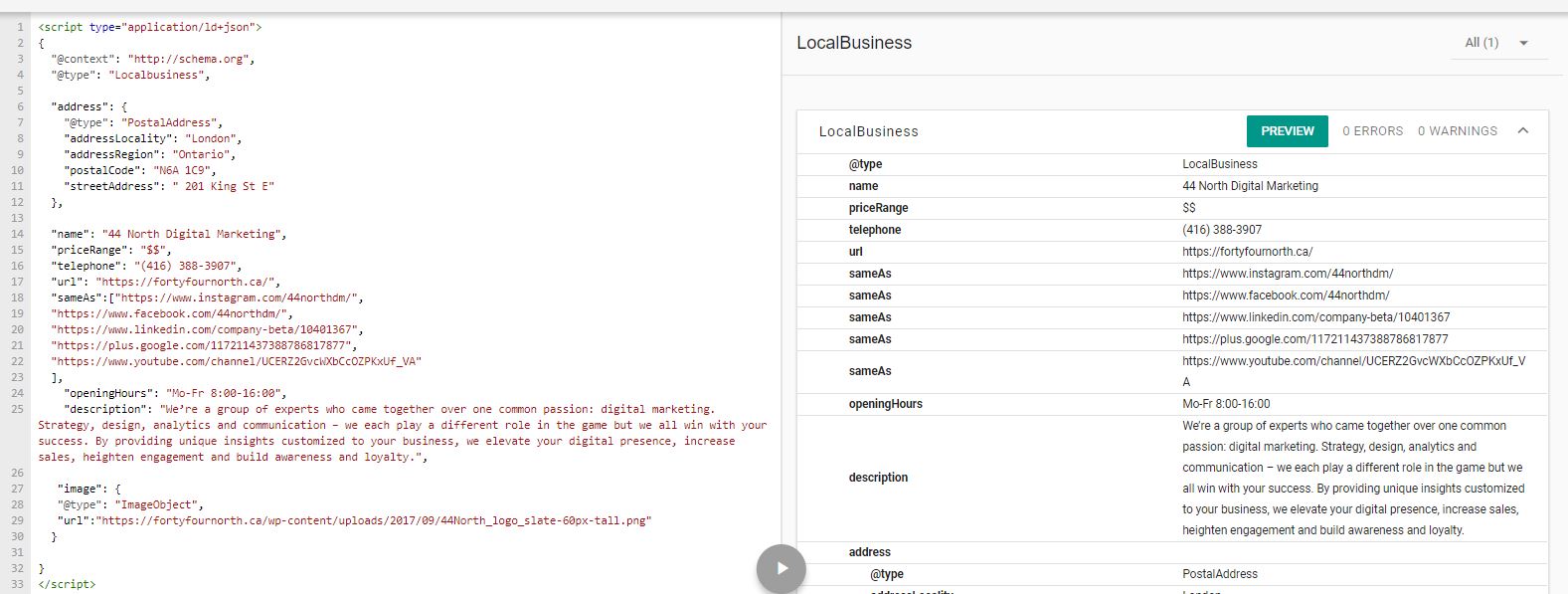1568x594 pixels.
Task: Click the "postalCode": "N6A 1C9" code line
Action: click(140, 170)
